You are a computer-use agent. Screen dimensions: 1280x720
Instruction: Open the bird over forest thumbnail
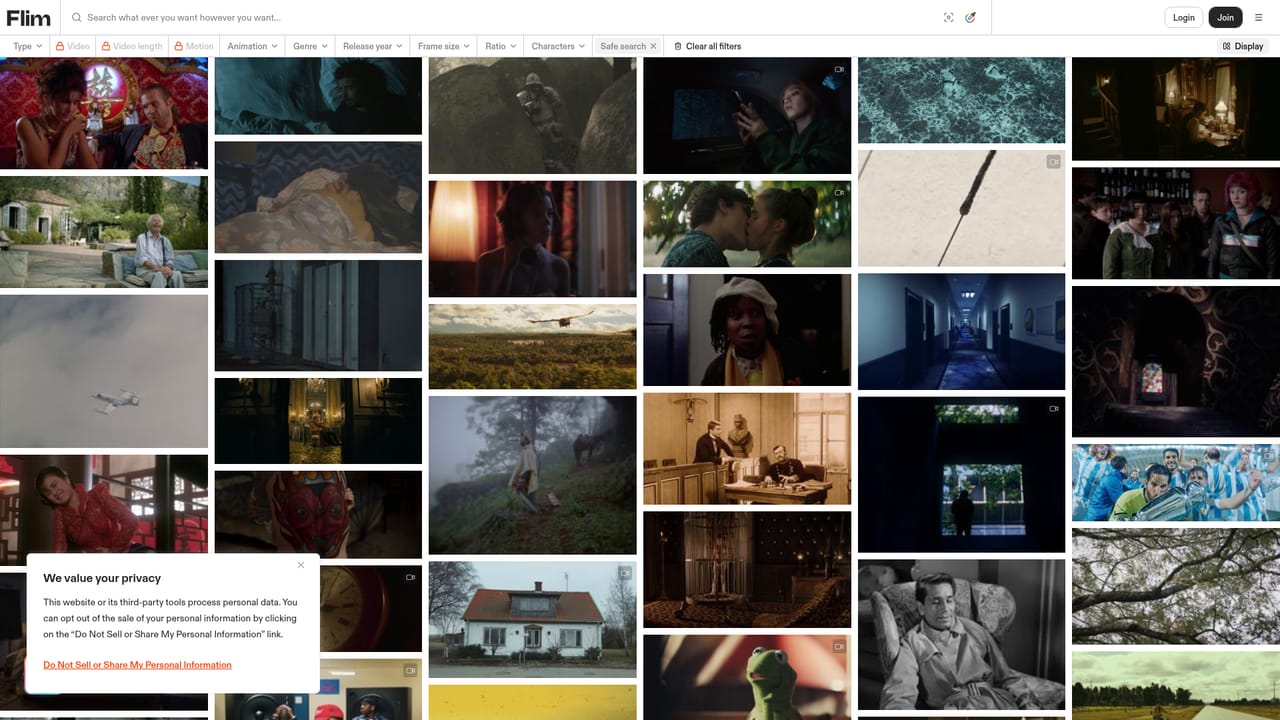coord(532,347)
